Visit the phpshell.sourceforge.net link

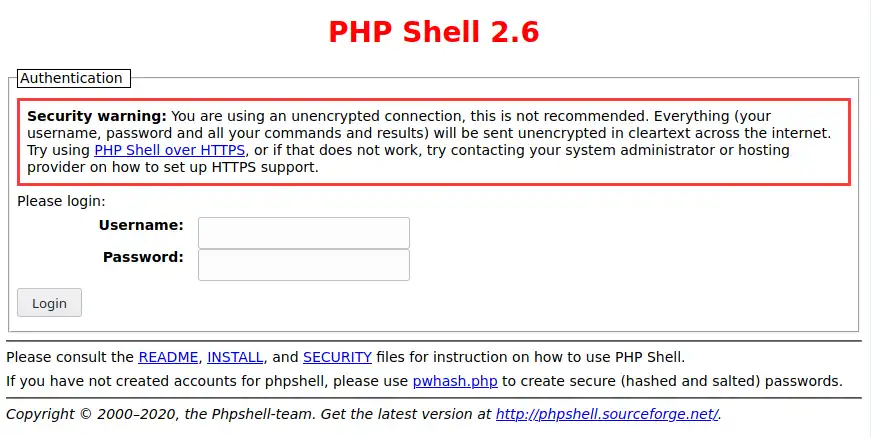point(607,414)
